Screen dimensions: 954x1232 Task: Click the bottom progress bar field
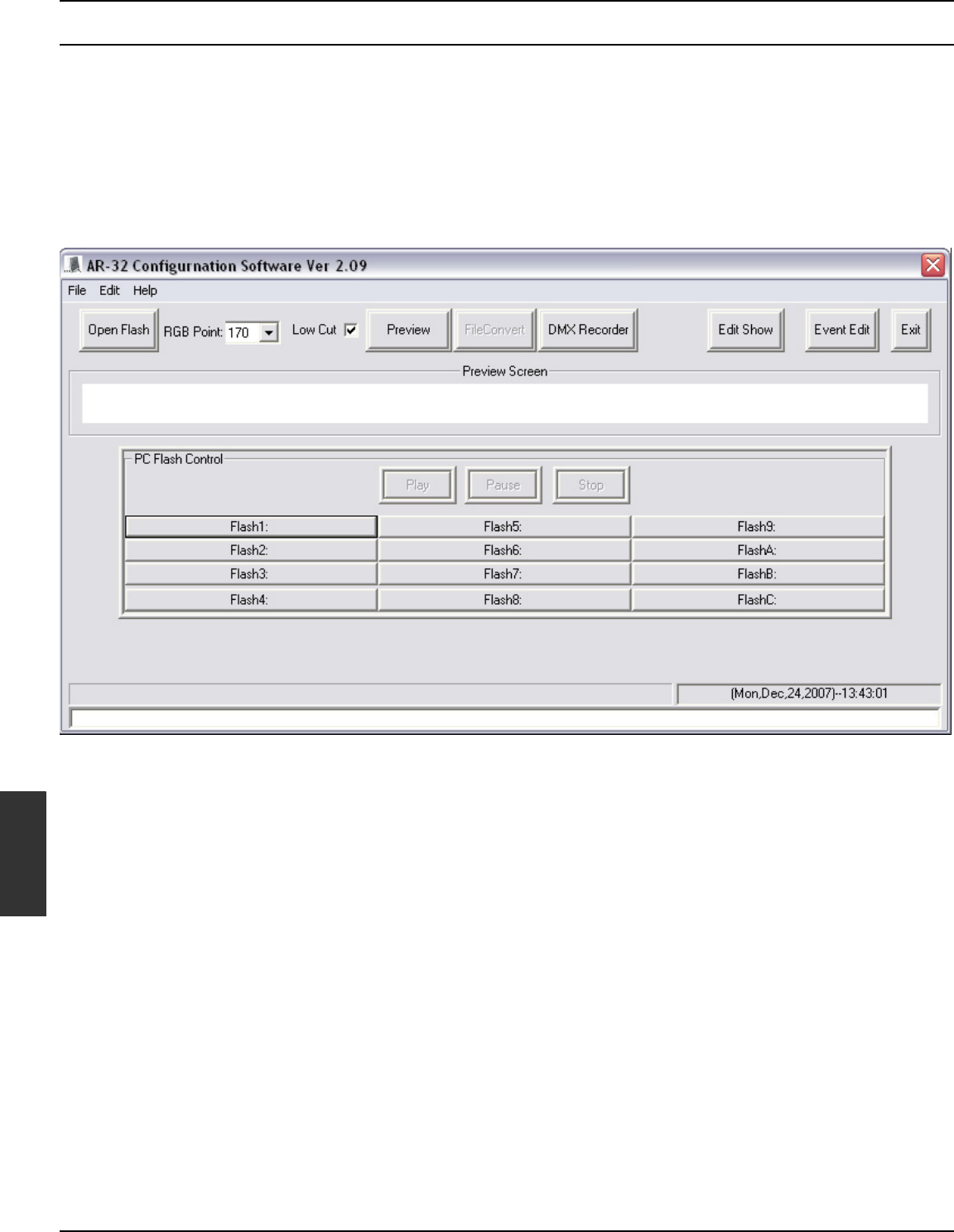pyautogui.click(x=505, y=717)
